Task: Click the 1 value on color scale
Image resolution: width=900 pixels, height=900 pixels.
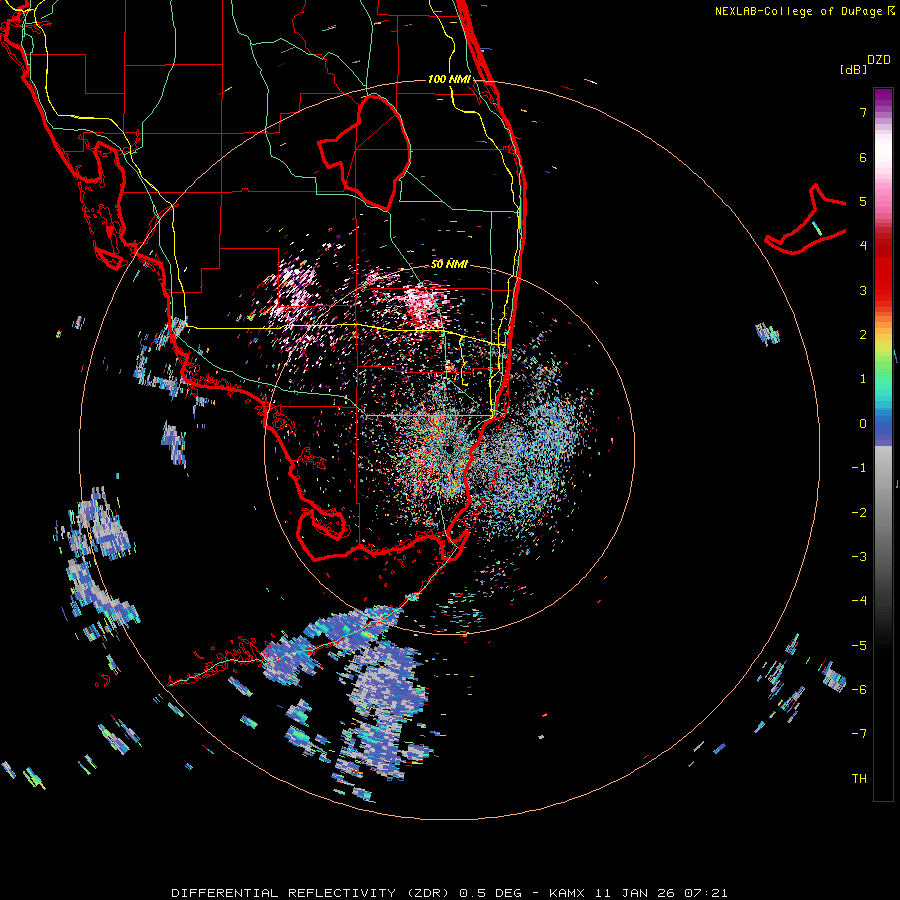Action: tap(863, 379)
